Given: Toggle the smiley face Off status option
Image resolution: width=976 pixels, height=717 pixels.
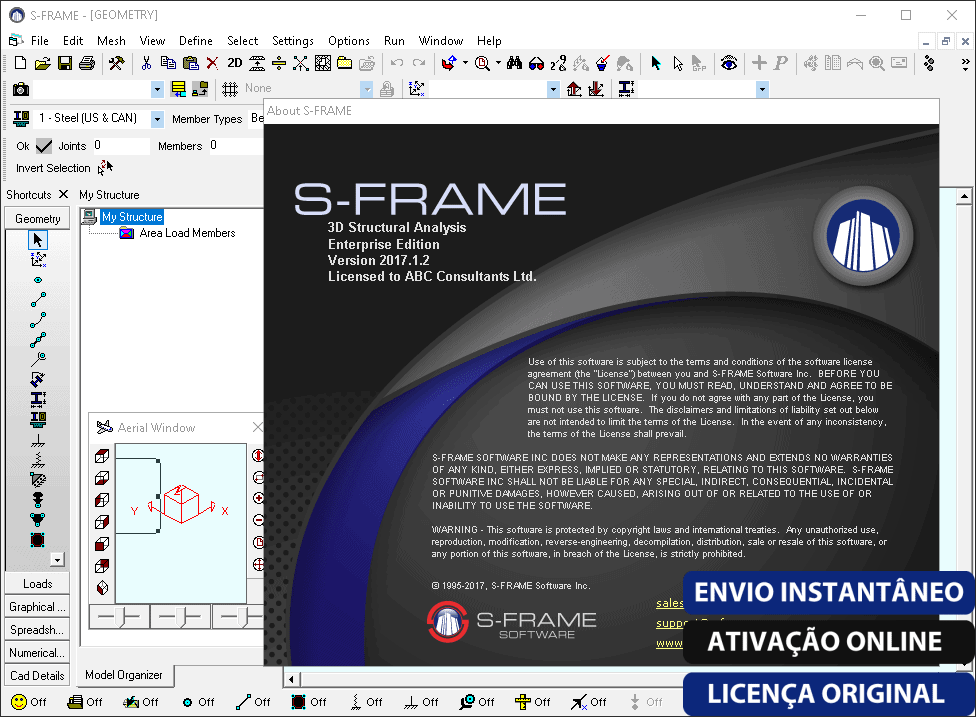Looking at the screenshot, I should (x=29, y=702).
